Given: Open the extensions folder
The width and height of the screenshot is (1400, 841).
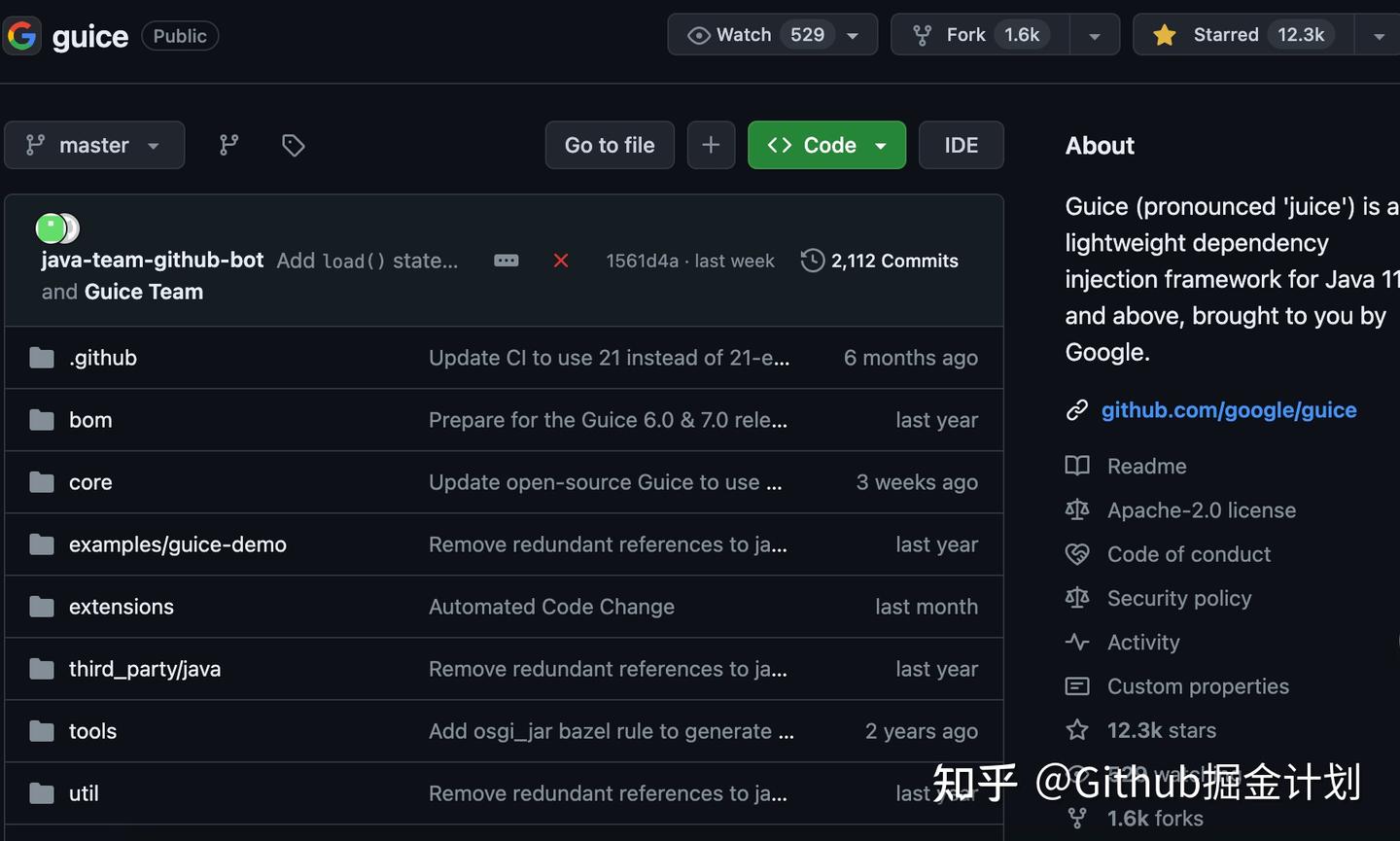Looking at the screenshot, I should (x=122, y=607).
